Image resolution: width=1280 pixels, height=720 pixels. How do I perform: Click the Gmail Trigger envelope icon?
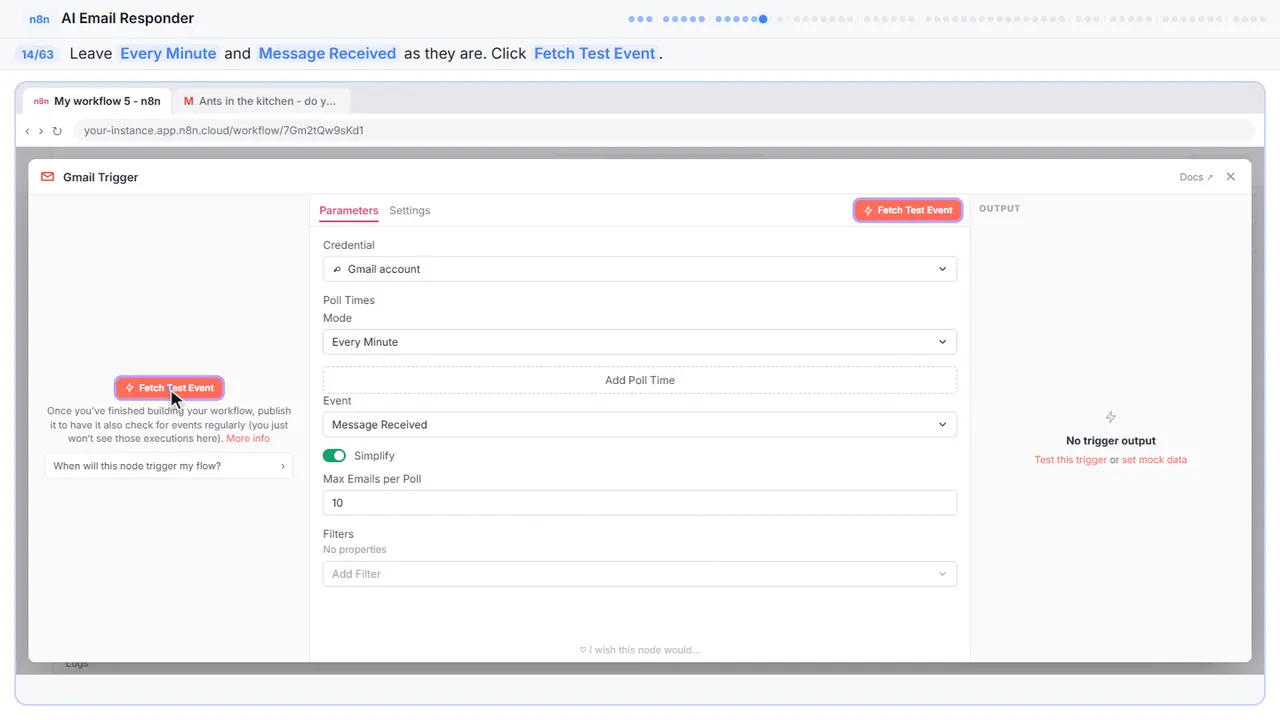click(47, 177)
